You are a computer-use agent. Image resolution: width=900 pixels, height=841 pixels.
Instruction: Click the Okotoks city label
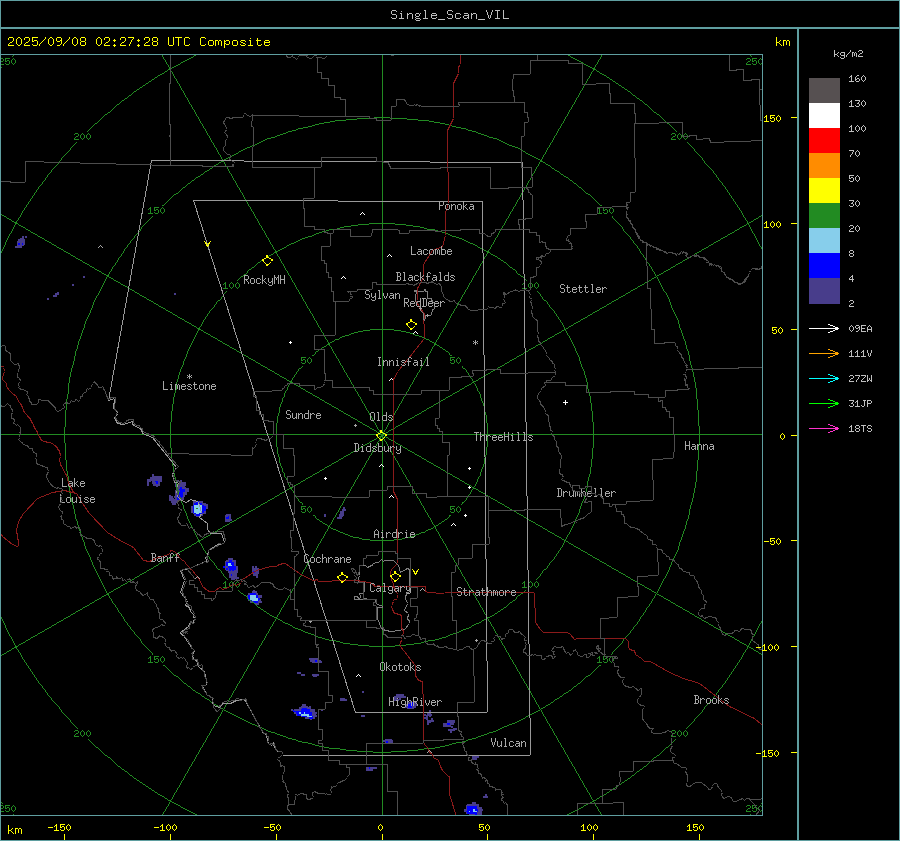tap(400, 667)
